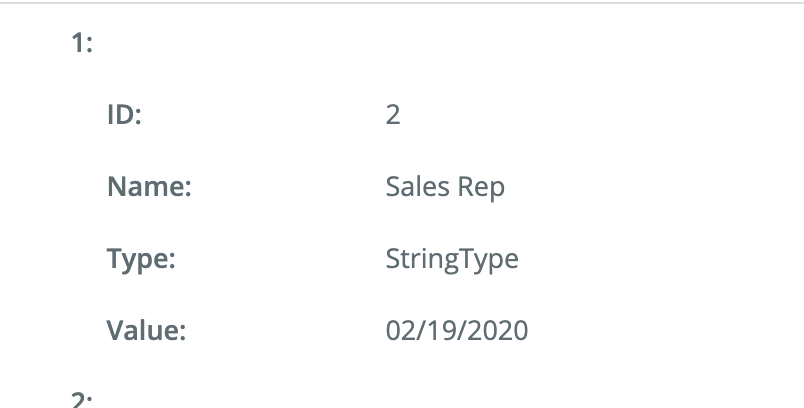Viewport: 804px width, 408px height.
Task: Select the '1:' item header
Action: [82, 43]
